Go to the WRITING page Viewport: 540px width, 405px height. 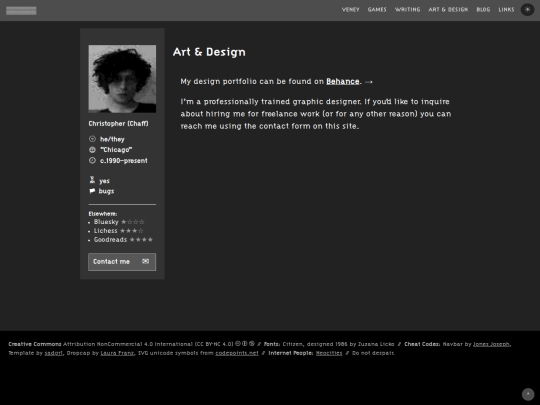click(x=407, y=10)
